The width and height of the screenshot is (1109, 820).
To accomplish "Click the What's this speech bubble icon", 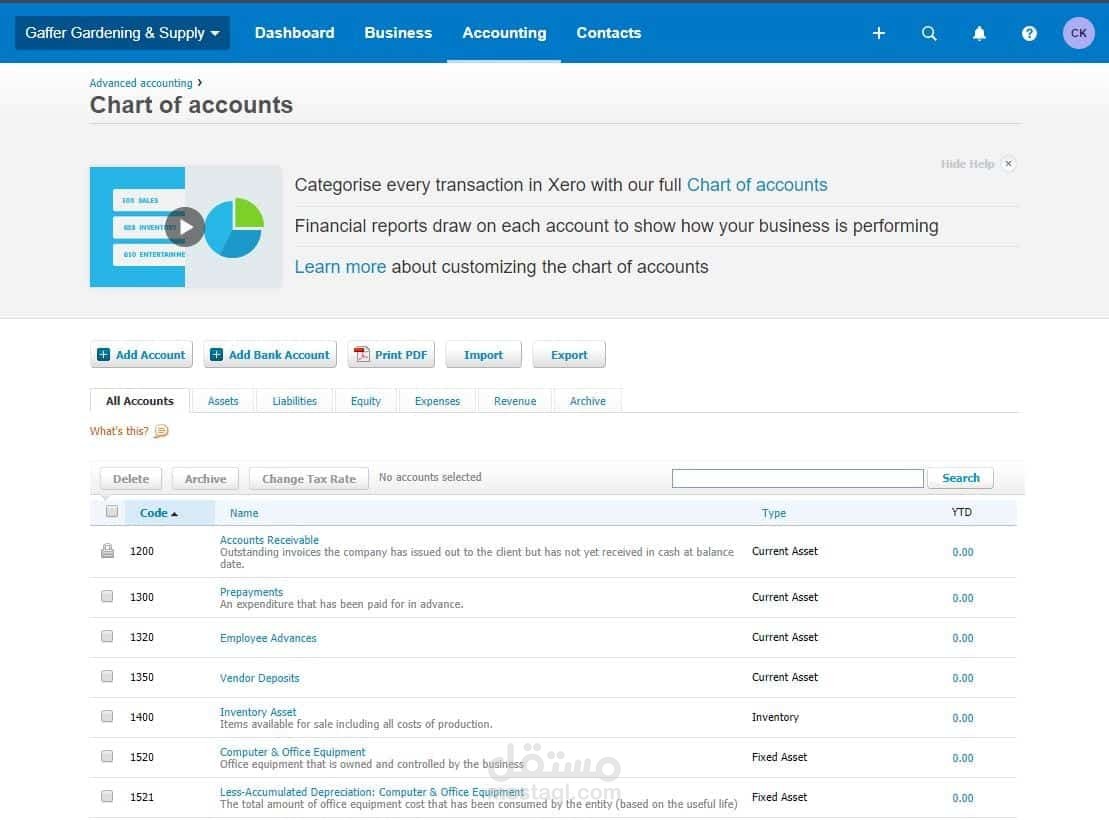I will click(161, 431).
